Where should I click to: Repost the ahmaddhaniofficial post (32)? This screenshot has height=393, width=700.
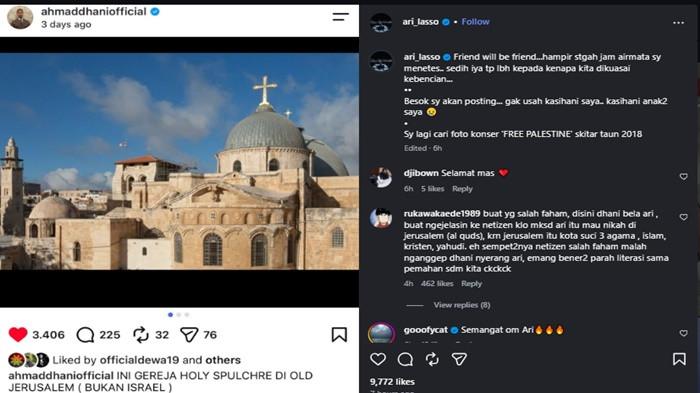(x=141, y=334)
